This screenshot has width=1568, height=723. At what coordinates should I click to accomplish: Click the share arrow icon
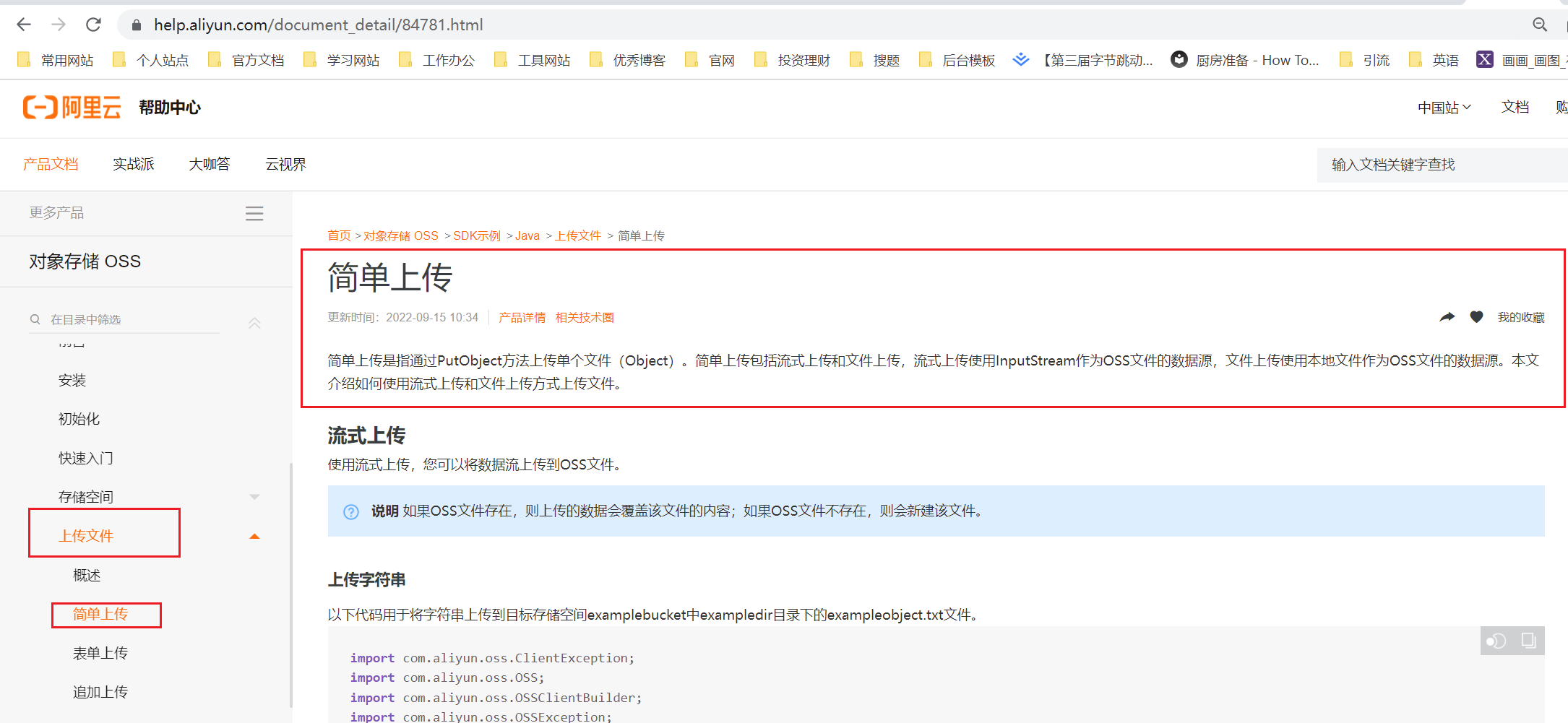pyautogui.click(x=1447, y=317)
